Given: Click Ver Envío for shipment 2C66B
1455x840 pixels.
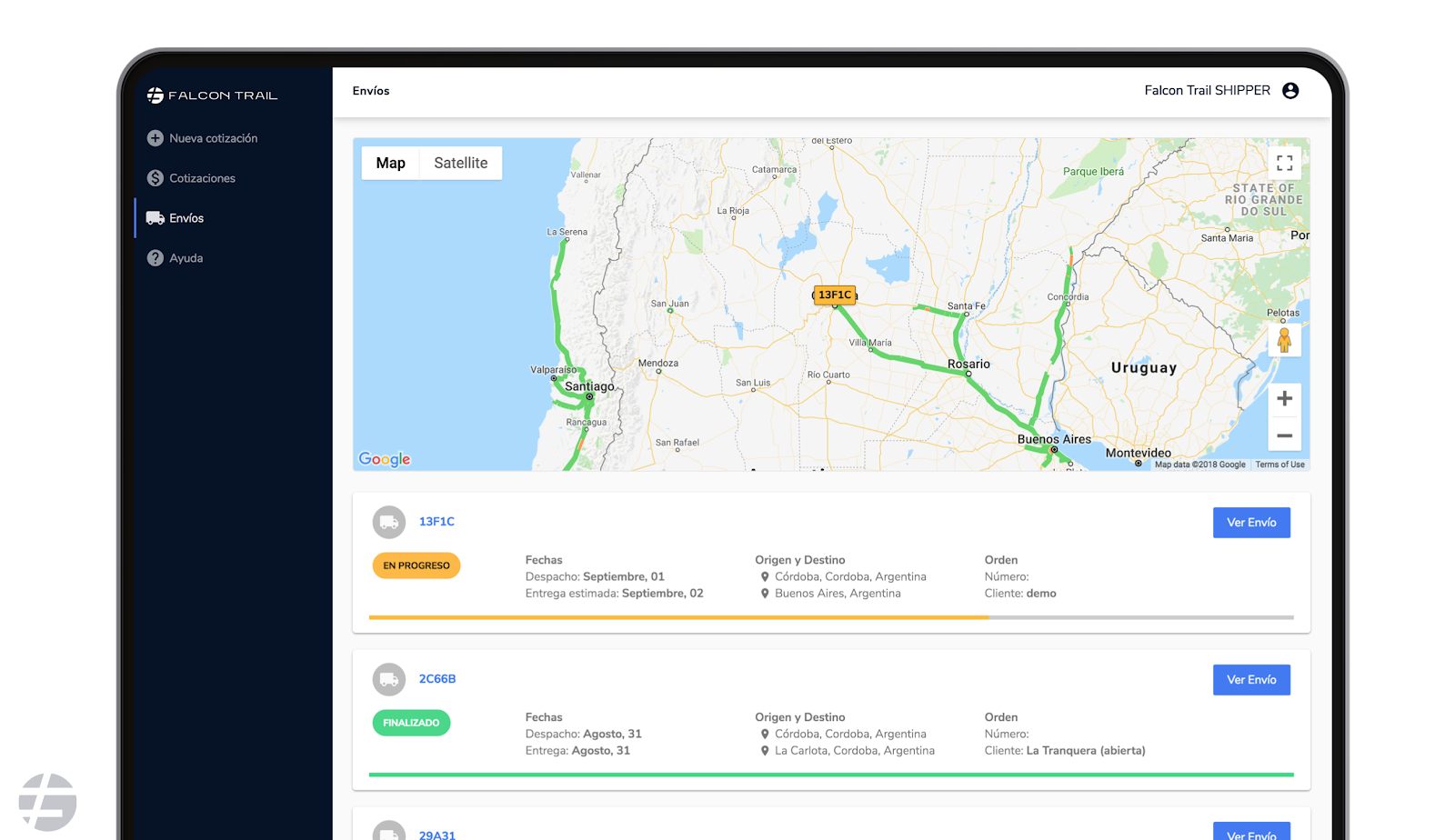Looking at the screenshot, I should (1251, 680).
